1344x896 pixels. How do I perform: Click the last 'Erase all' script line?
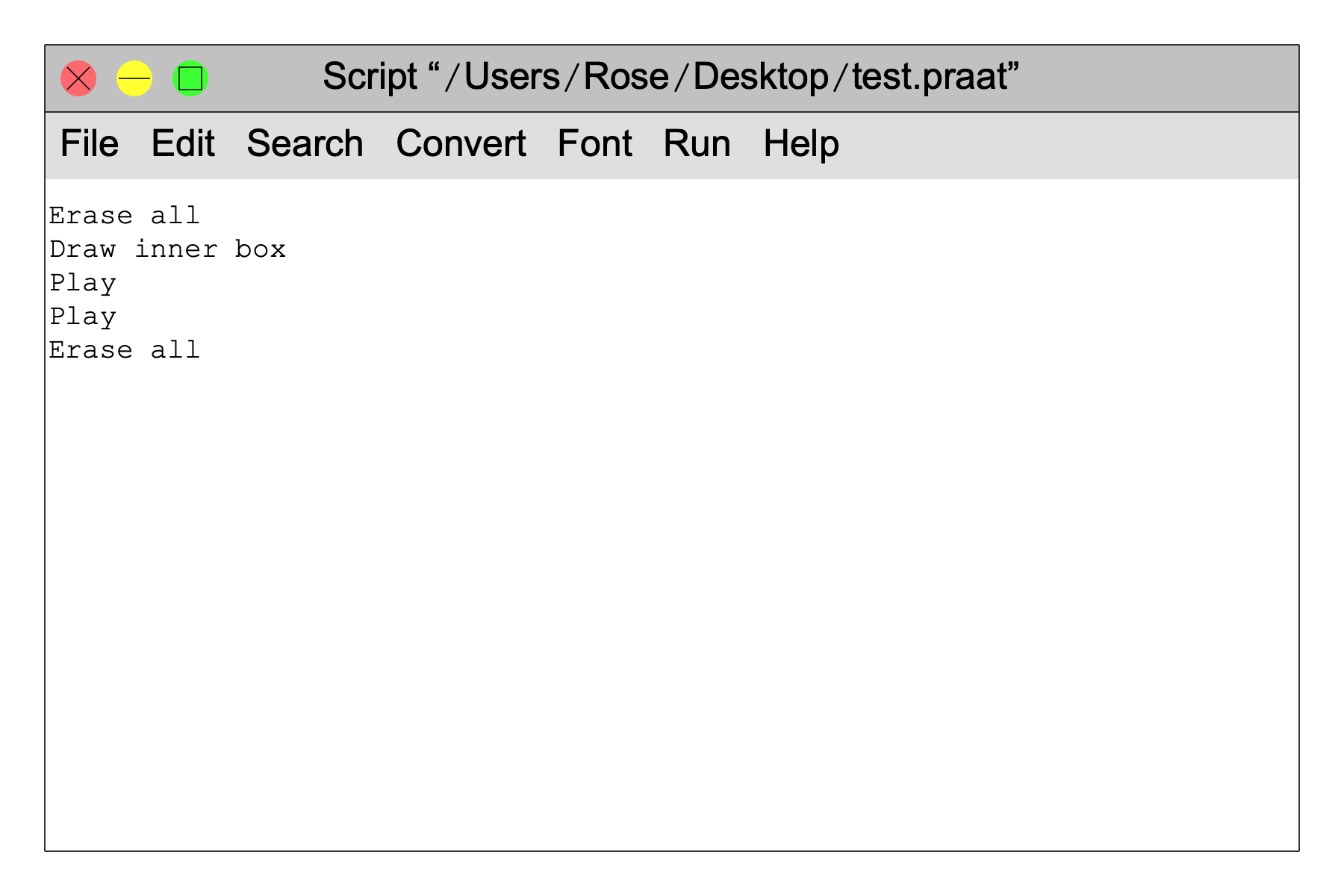(x=125, y=350)
